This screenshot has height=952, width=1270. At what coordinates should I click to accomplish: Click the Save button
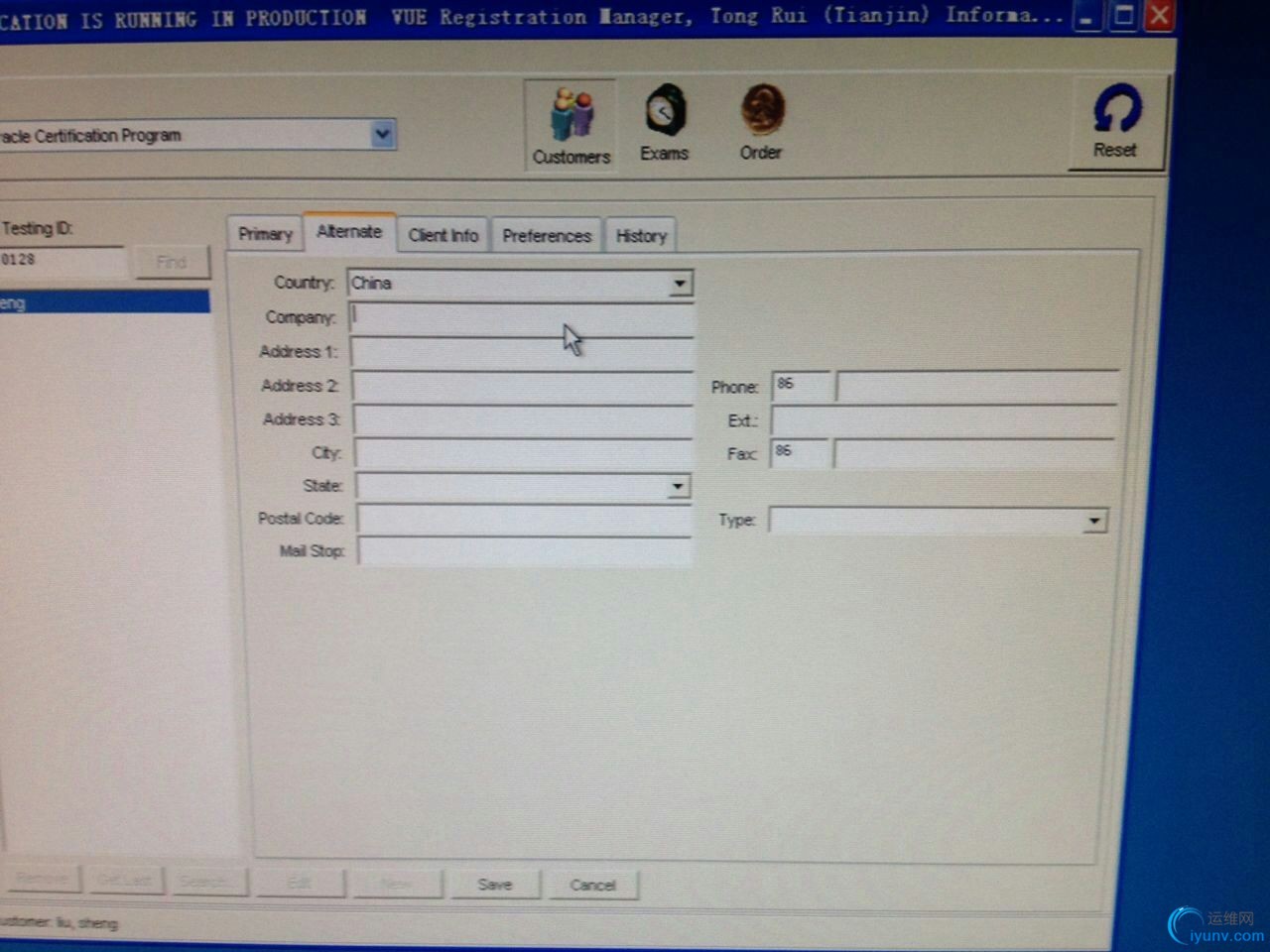[x=495, y=885]
